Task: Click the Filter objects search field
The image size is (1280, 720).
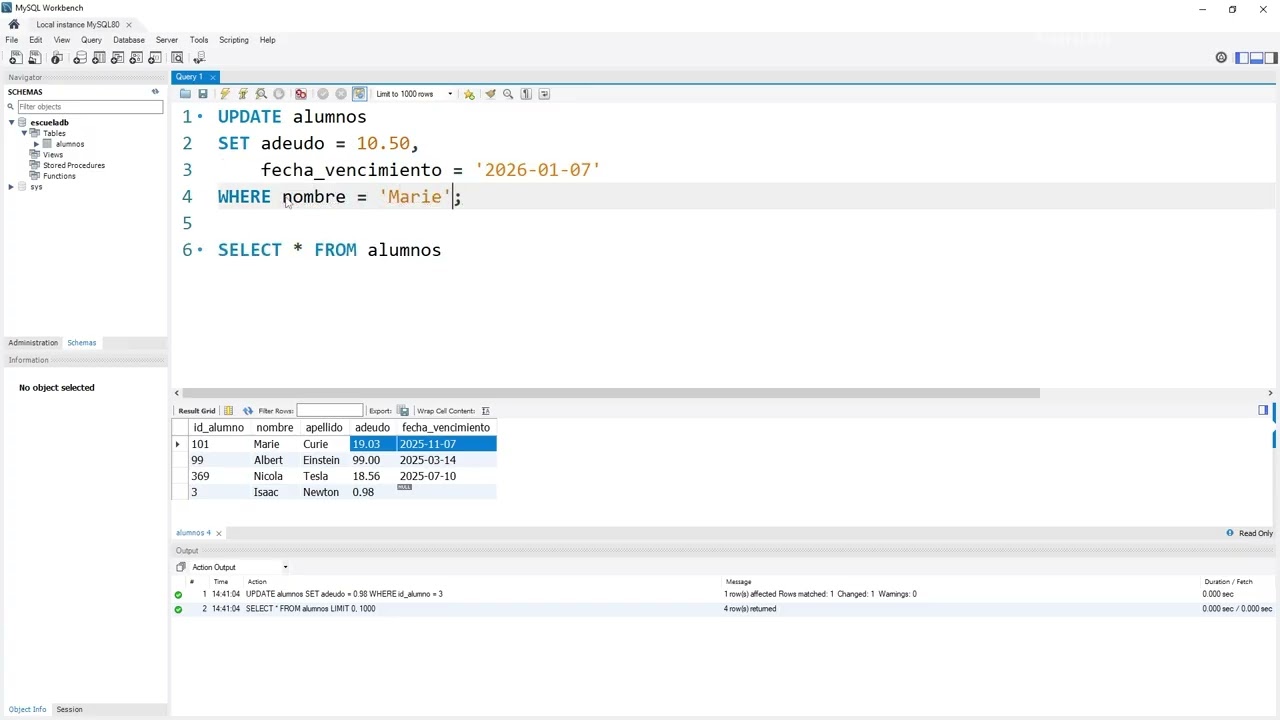Action: point(89,107)
